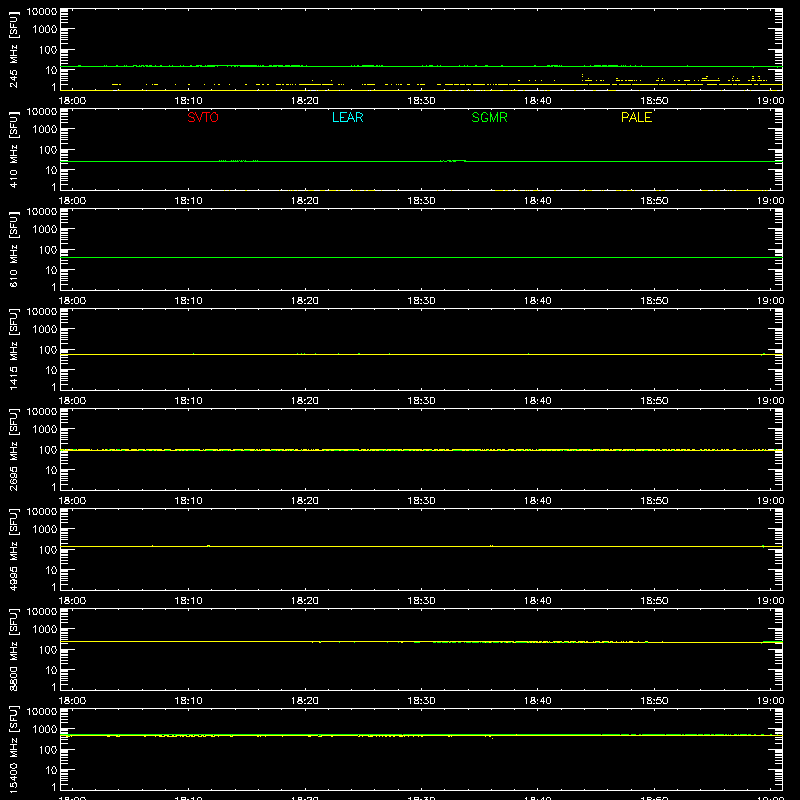Click the 1000 y-tick of 4995 MHz panel
Screen dimensions: 800x800
[45, 529]
